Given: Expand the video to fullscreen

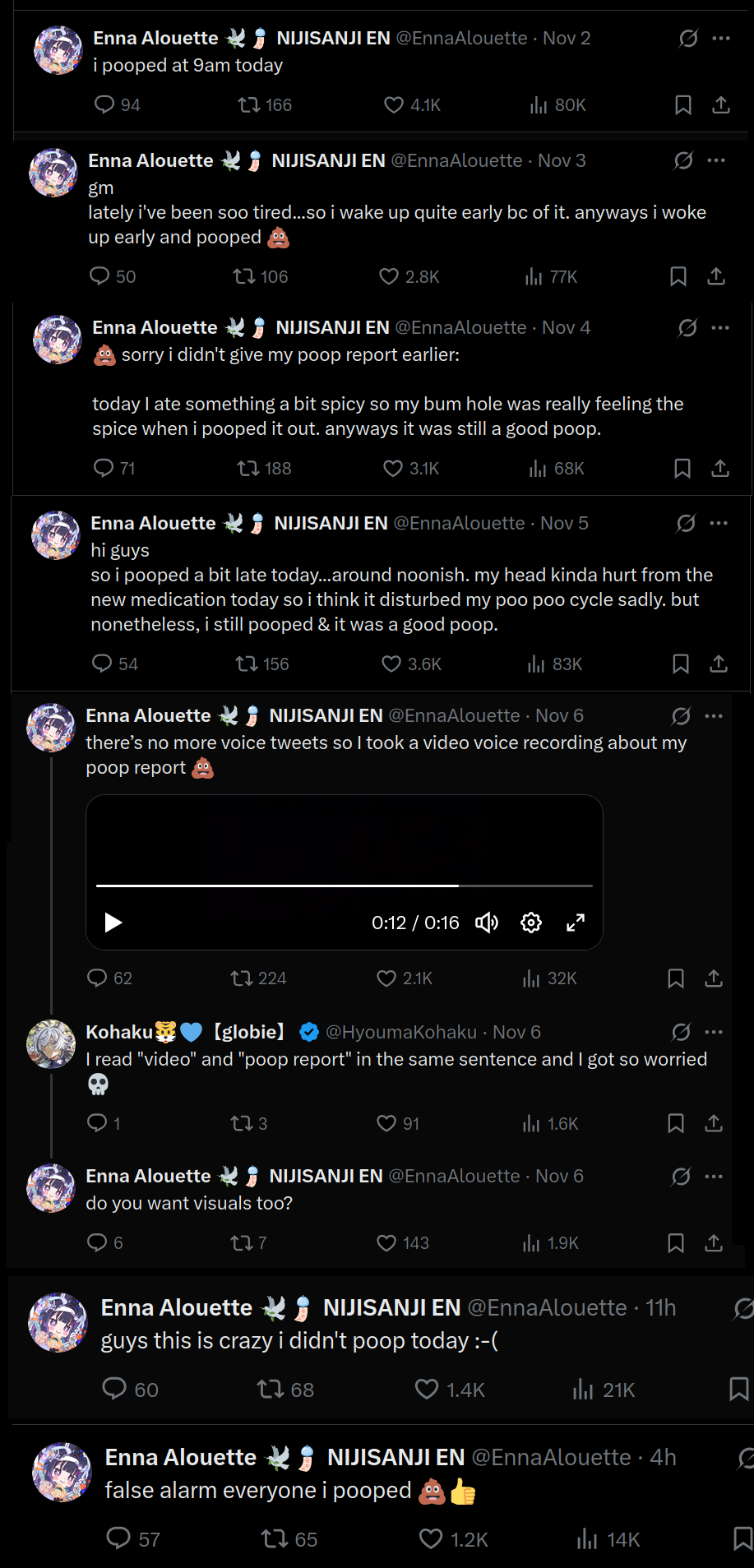Looking at the screenshot, I should 576,923.
